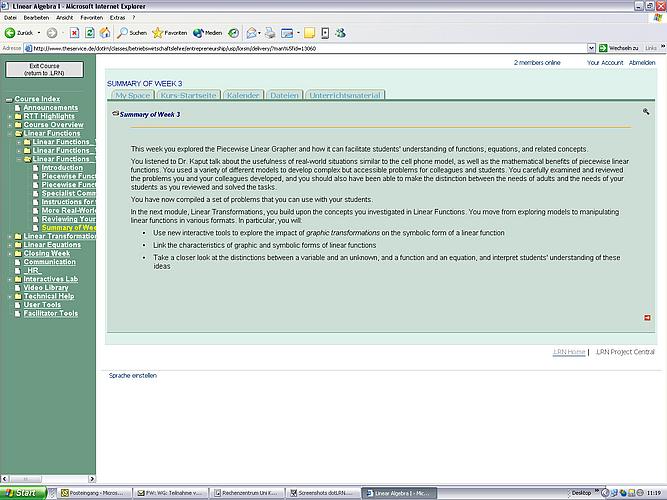Open Suchen search in toolbar
Screen dimensions: 667x500
point(132,33)
